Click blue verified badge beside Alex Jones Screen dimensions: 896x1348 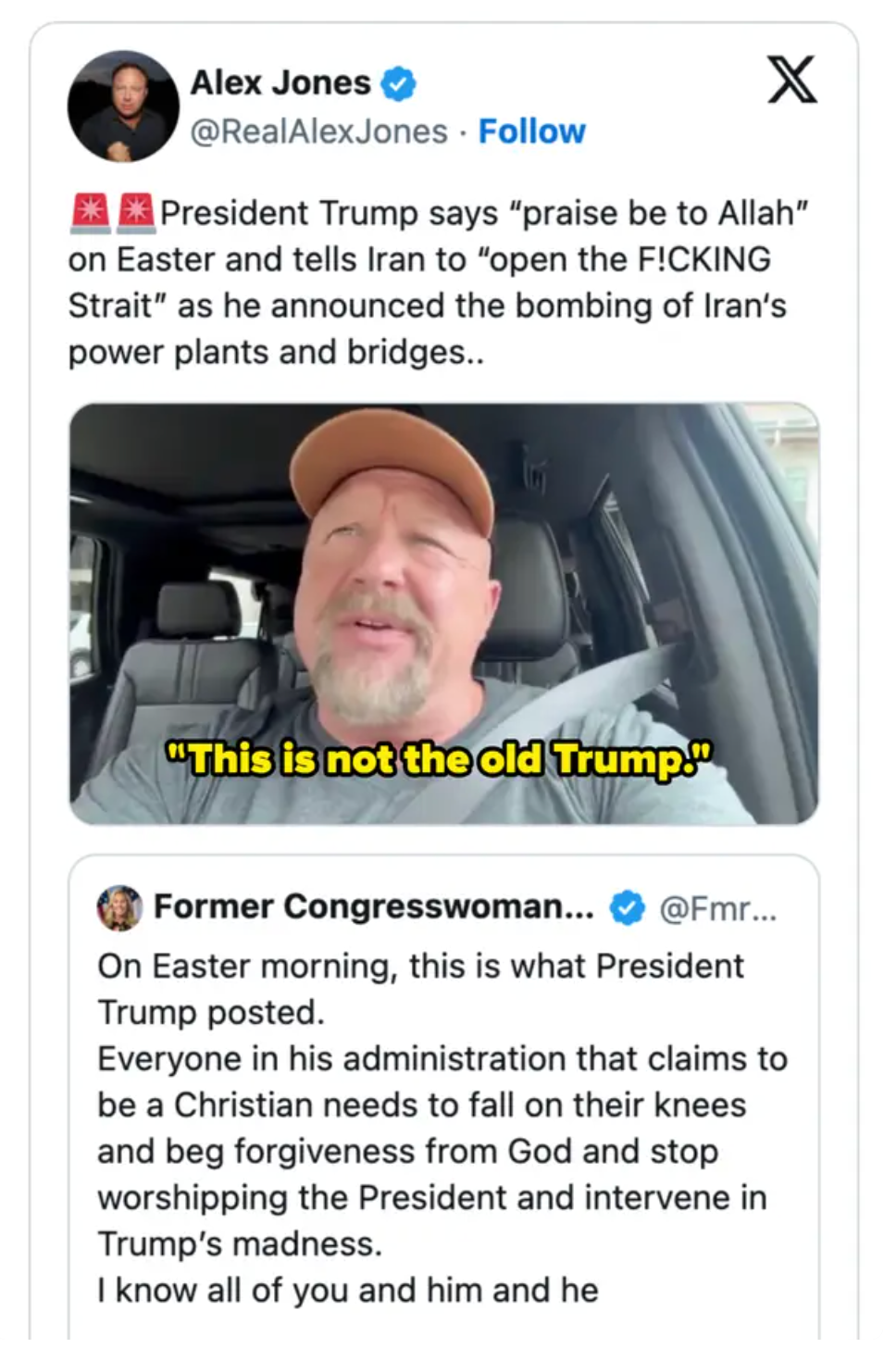pos(399,84)
